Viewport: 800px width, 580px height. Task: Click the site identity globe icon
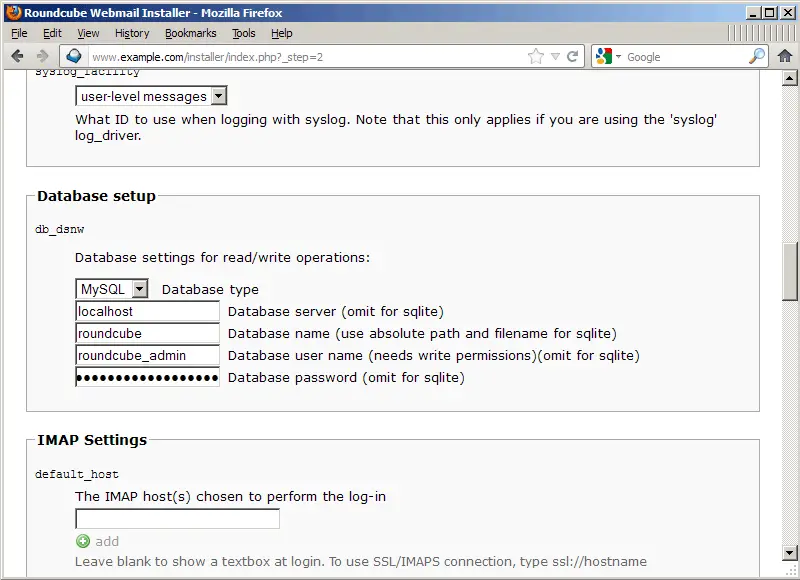(x=73, y=56)
